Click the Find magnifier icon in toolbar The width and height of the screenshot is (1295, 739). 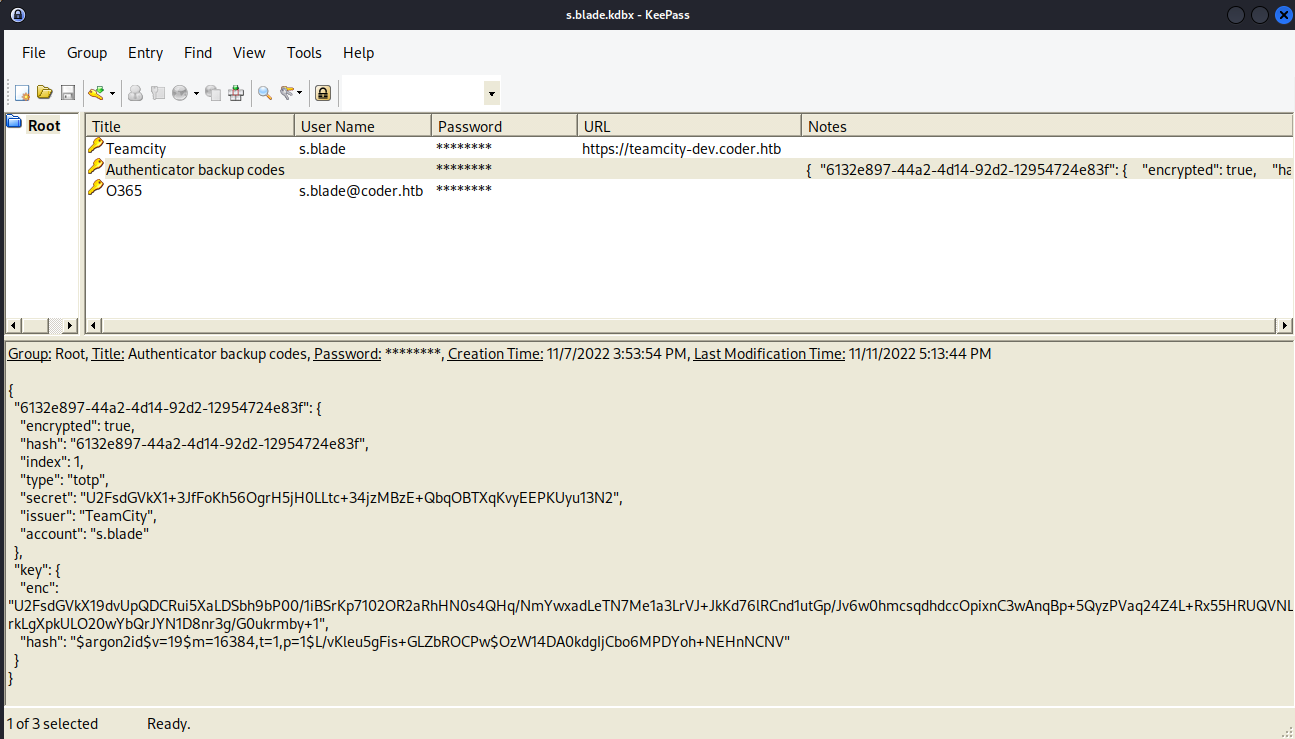265,93
